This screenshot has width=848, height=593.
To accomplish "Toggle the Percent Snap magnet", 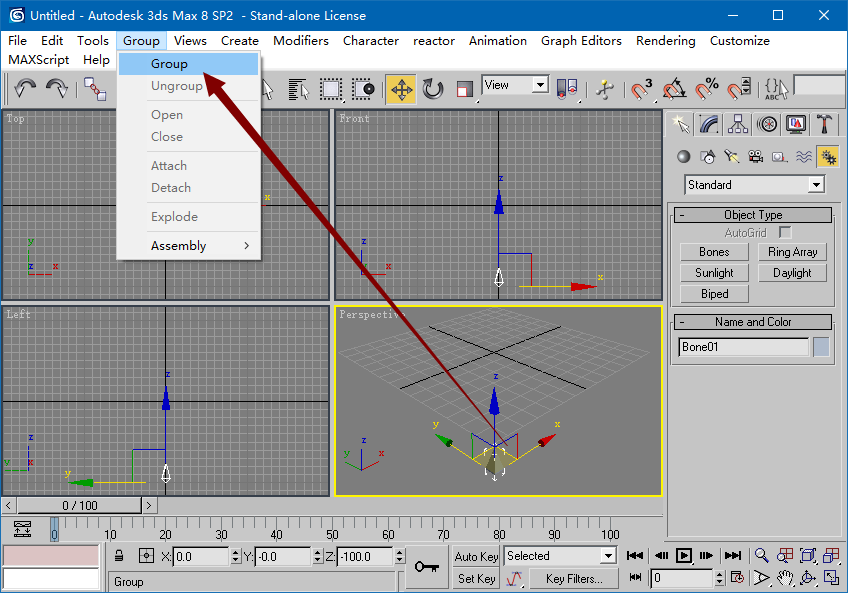I will coord(707,89).
